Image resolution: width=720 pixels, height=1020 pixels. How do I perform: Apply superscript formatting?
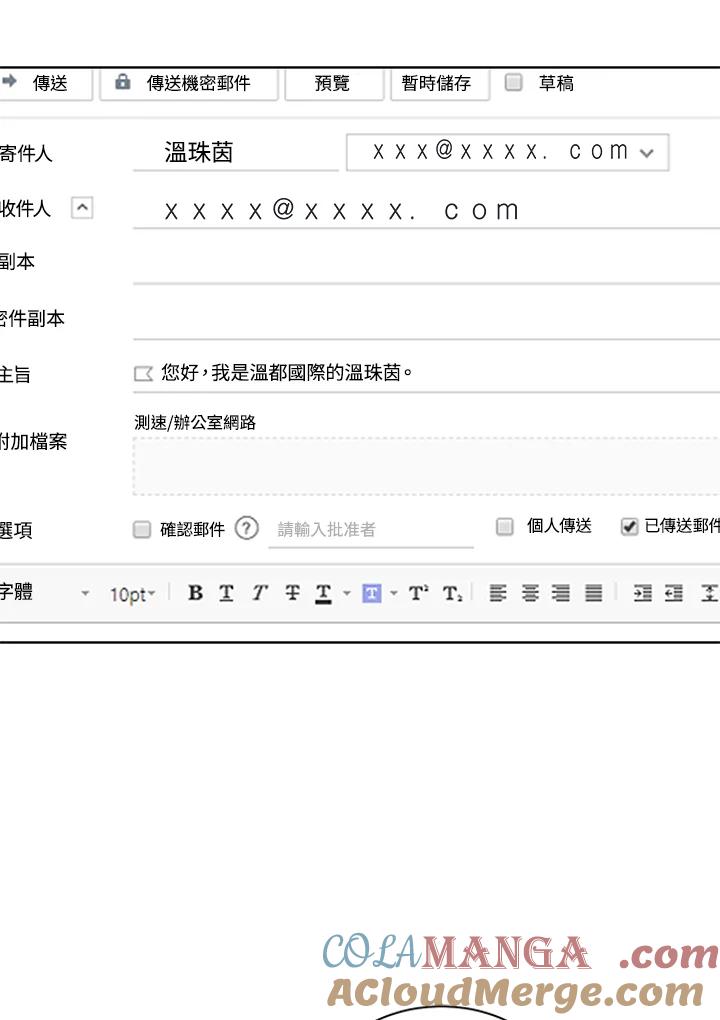418,593
